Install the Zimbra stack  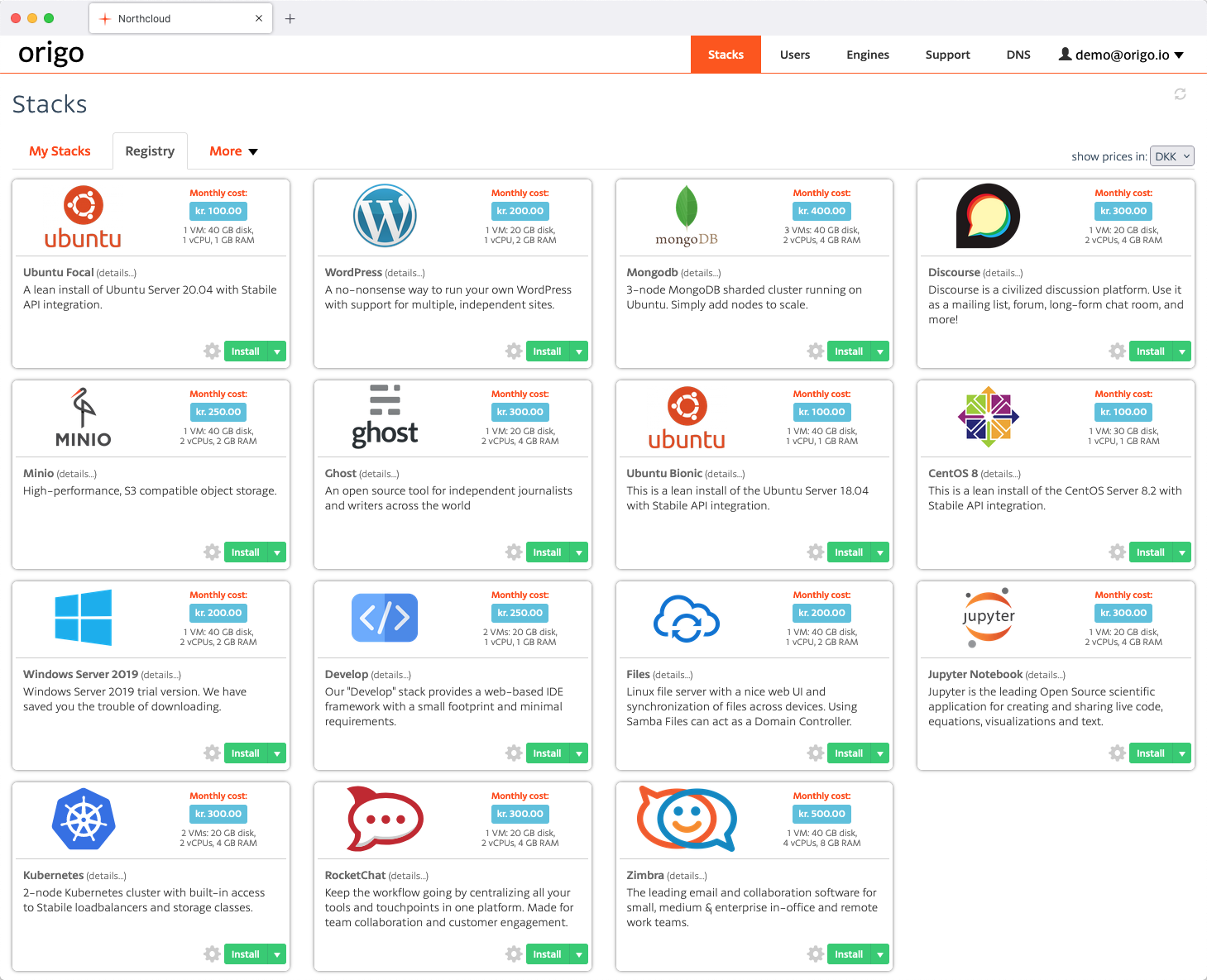[x=849, y=954]
